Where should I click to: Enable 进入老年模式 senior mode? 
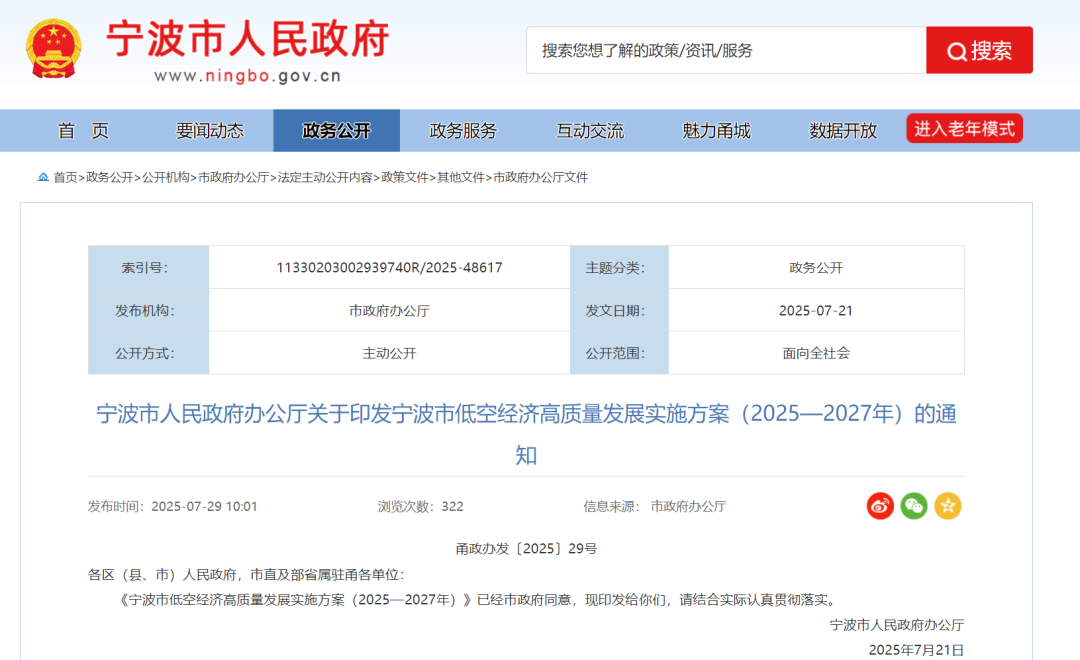[x=964, y=129]
